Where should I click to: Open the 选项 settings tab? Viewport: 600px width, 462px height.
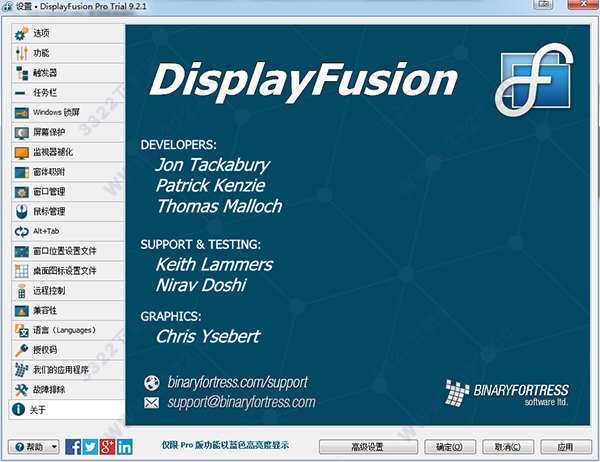[x=68, y=33]
